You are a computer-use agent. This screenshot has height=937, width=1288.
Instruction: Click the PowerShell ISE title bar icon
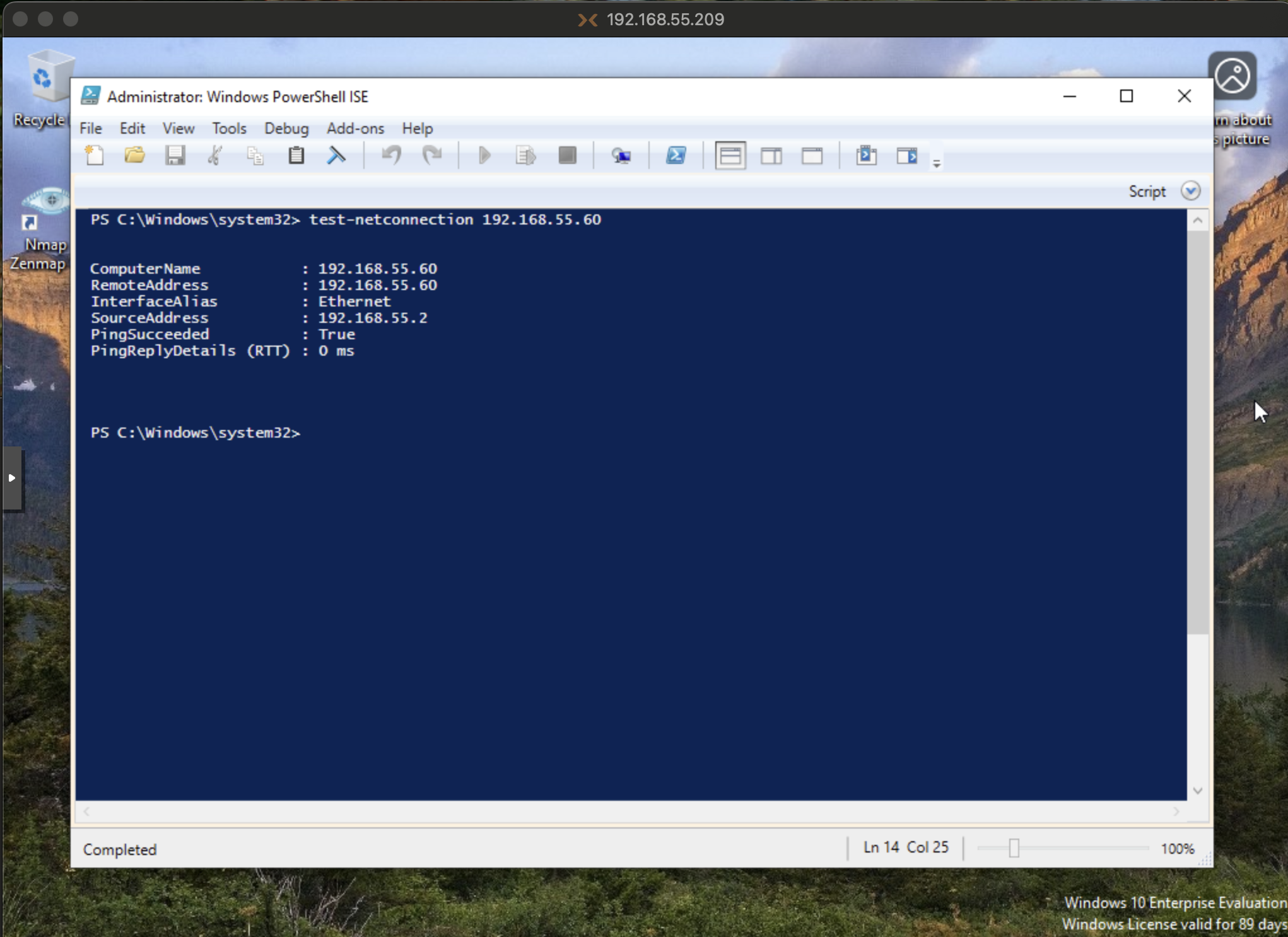point(90,96)
